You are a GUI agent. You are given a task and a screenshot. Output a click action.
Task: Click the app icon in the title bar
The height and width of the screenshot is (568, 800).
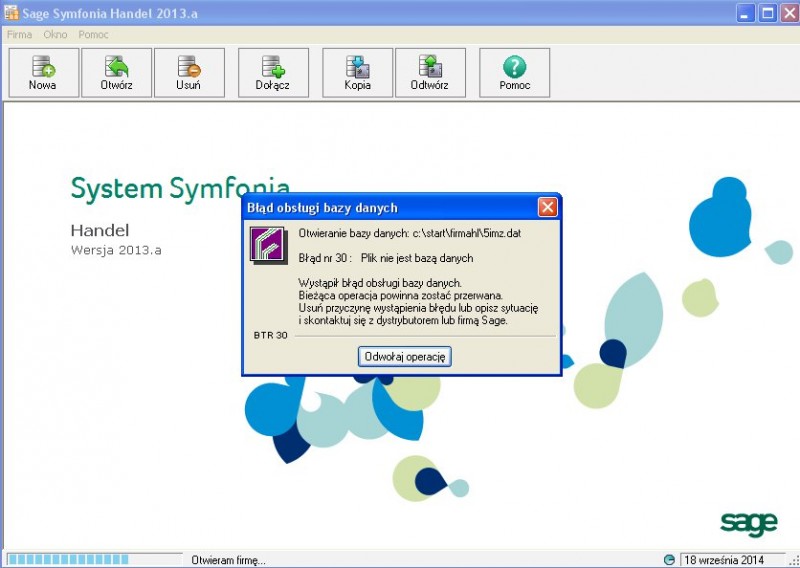pos(11,13)
